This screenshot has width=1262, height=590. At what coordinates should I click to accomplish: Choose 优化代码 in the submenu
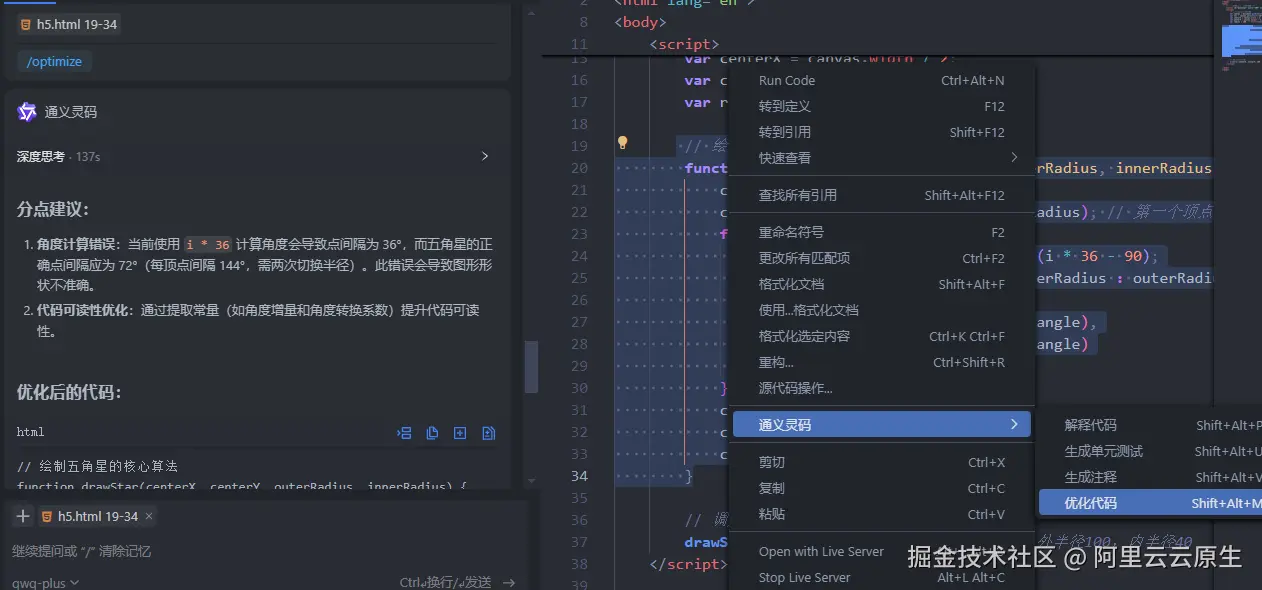click(1150, 503)
